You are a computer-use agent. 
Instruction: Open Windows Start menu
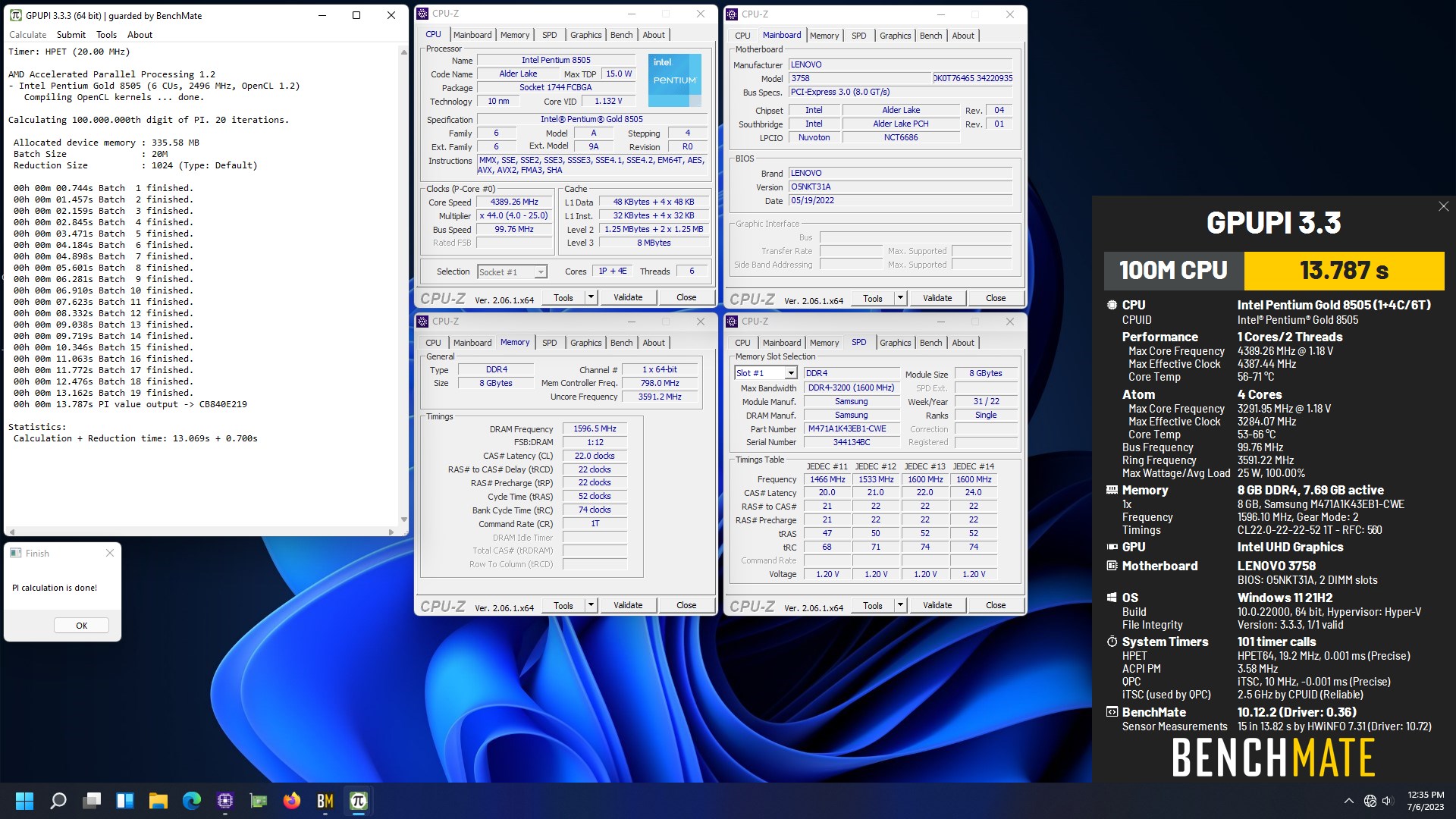coord(24,801)
